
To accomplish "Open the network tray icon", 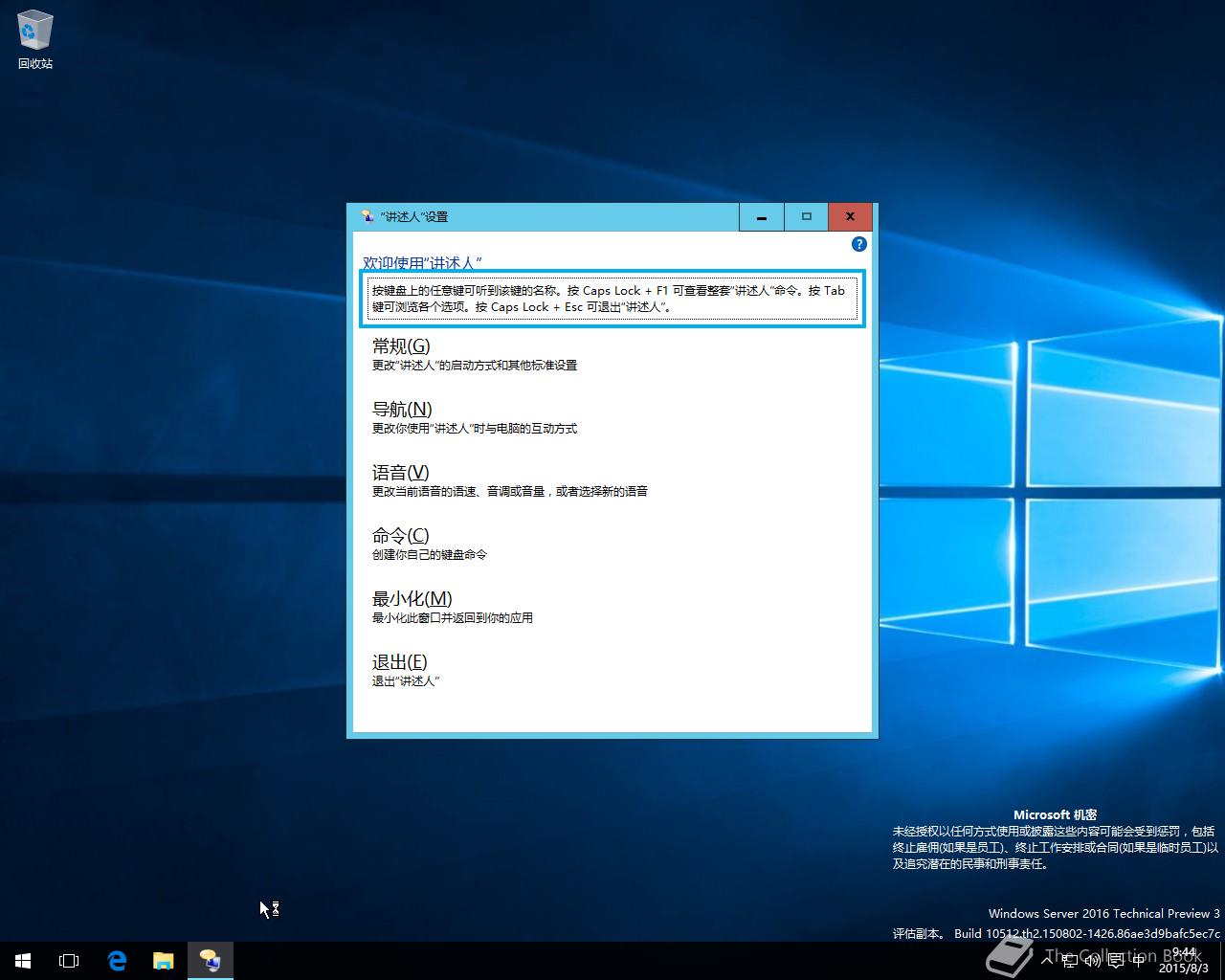I will (1070, 961).
